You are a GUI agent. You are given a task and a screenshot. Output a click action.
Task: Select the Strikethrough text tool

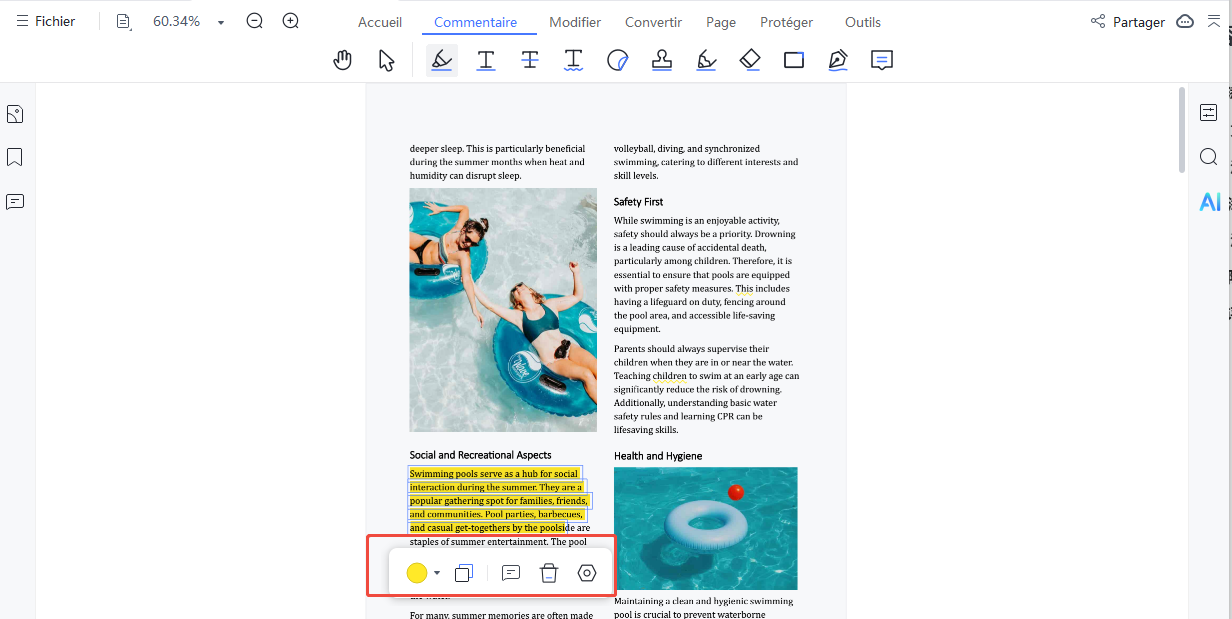coord(530,60)
